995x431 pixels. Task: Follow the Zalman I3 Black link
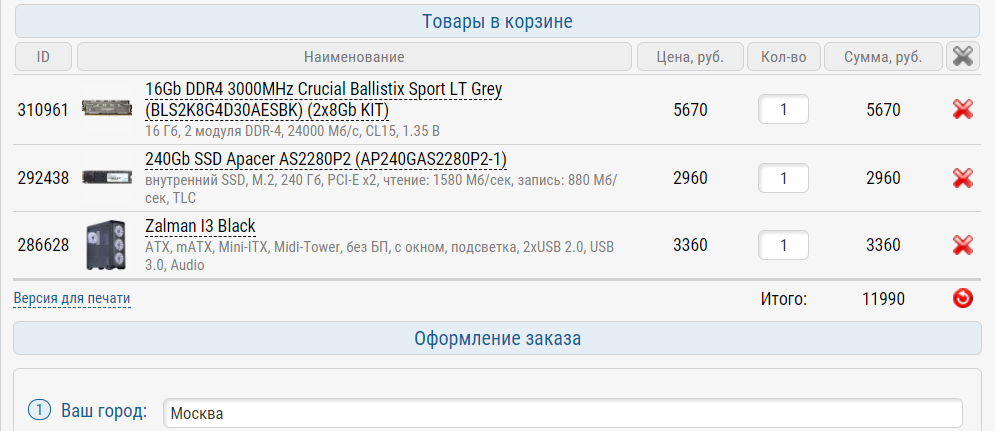(x=200, y=226)
